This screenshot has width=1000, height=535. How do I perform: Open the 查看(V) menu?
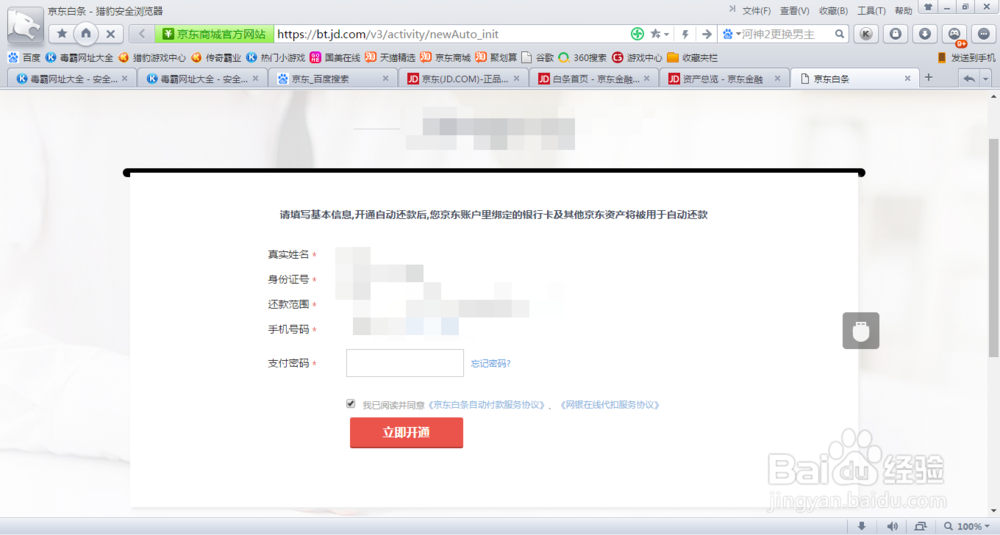pyautogui.click(x=795, y=11)
